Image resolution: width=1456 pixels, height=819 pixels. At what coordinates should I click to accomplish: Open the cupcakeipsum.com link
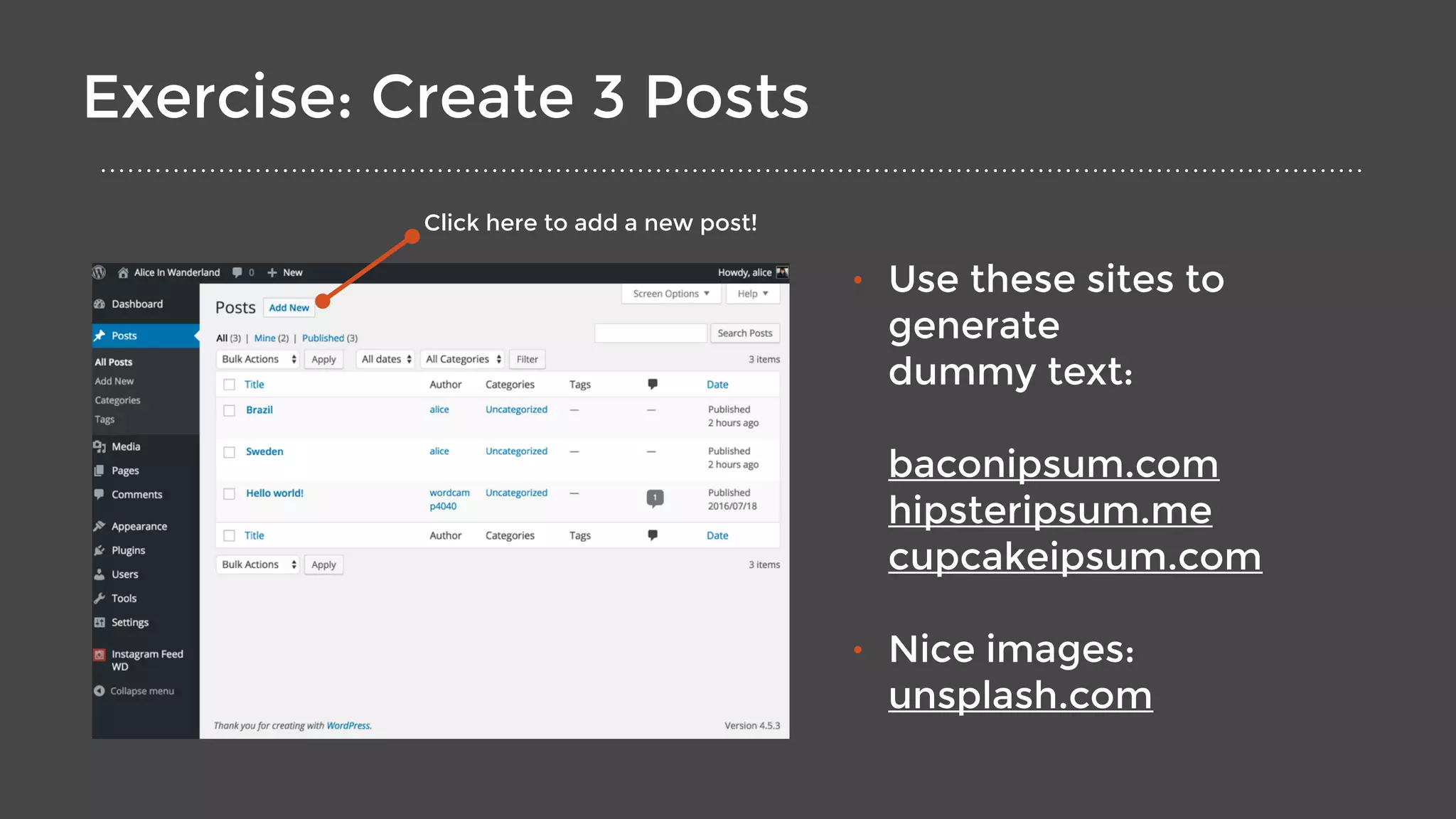coord(1075,557)
